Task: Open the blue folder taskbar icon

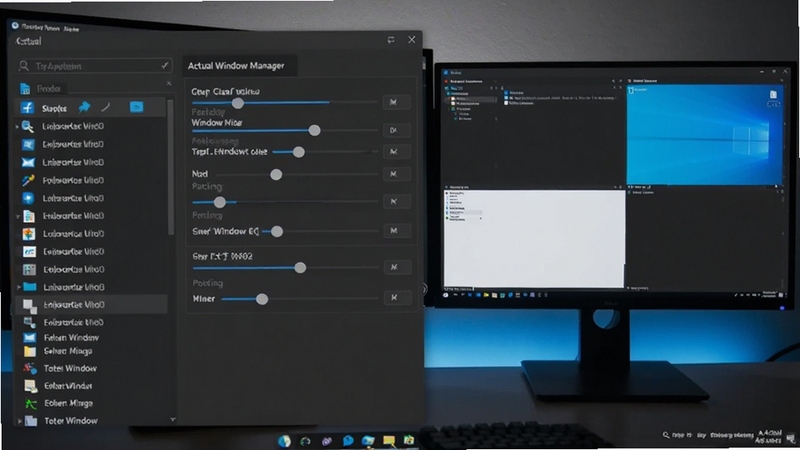Action: click(368, 441)
